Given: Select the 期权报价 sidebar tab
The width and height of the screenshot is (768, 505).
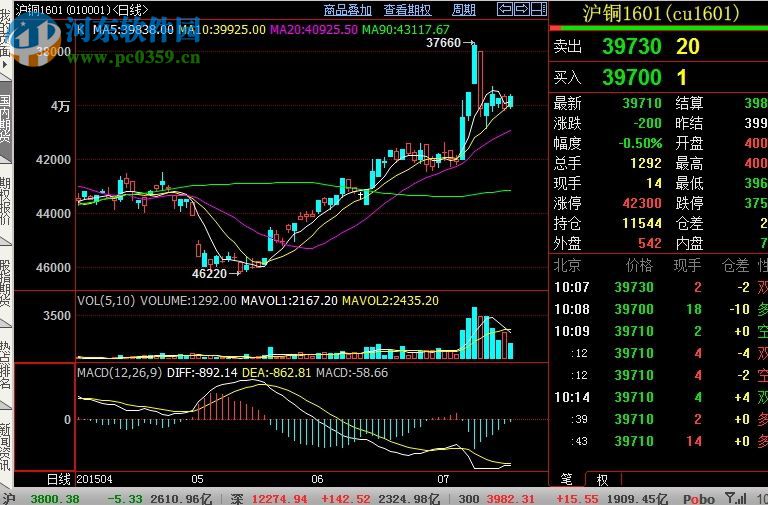Looking at the screenshot, I should [x=5, y=202].
